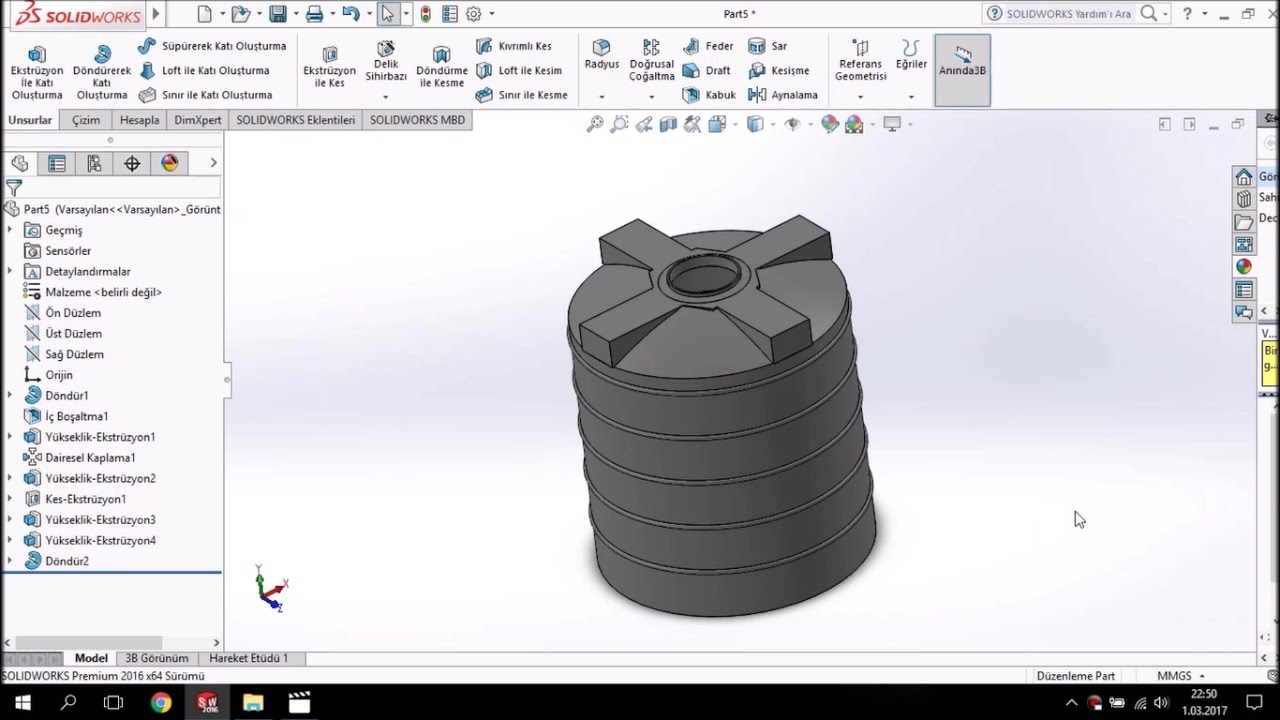The width and height of the screenshot is (1280, 720).
Task: Undo the last action
Action: (350, 14)
